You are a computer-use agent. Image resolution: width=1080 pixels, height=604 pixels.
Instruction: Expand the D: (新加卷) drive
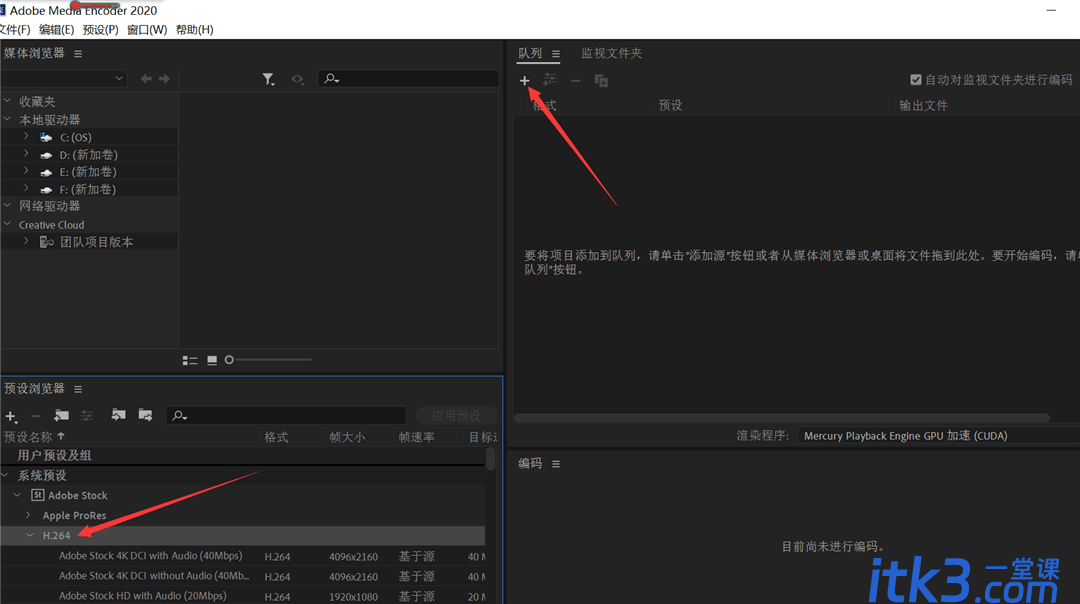26,154
